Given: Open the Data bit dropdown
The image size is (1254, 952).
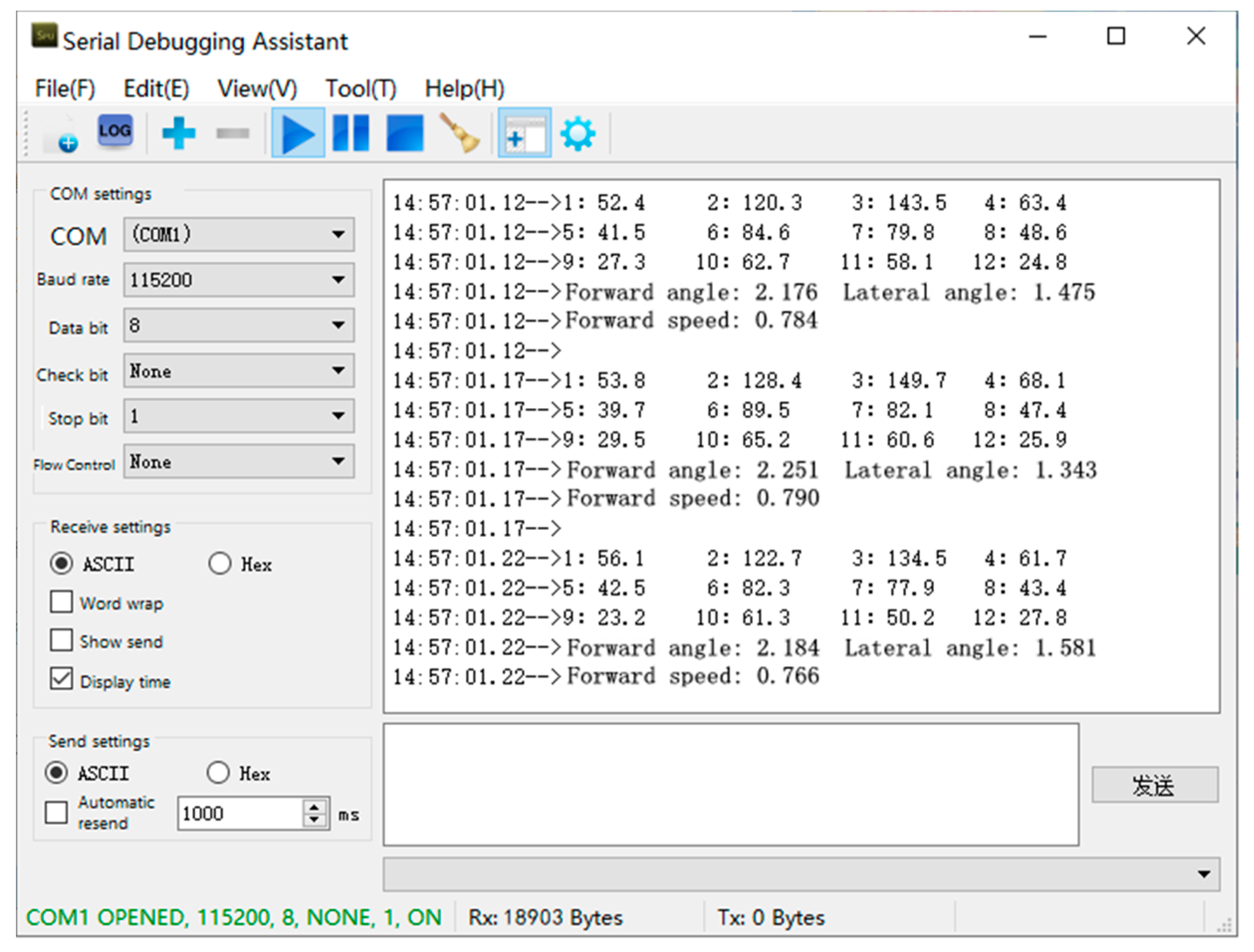Looking at the screenshot, I should click(239, 325).
